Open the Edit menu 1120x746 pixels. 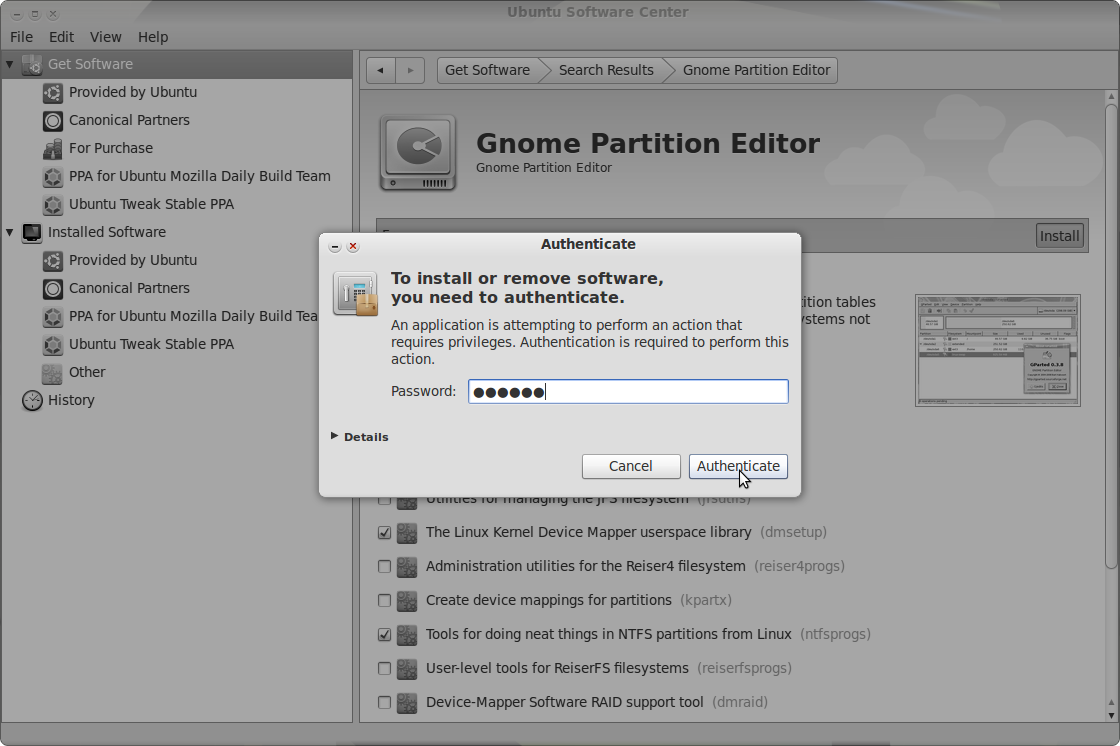61,37
